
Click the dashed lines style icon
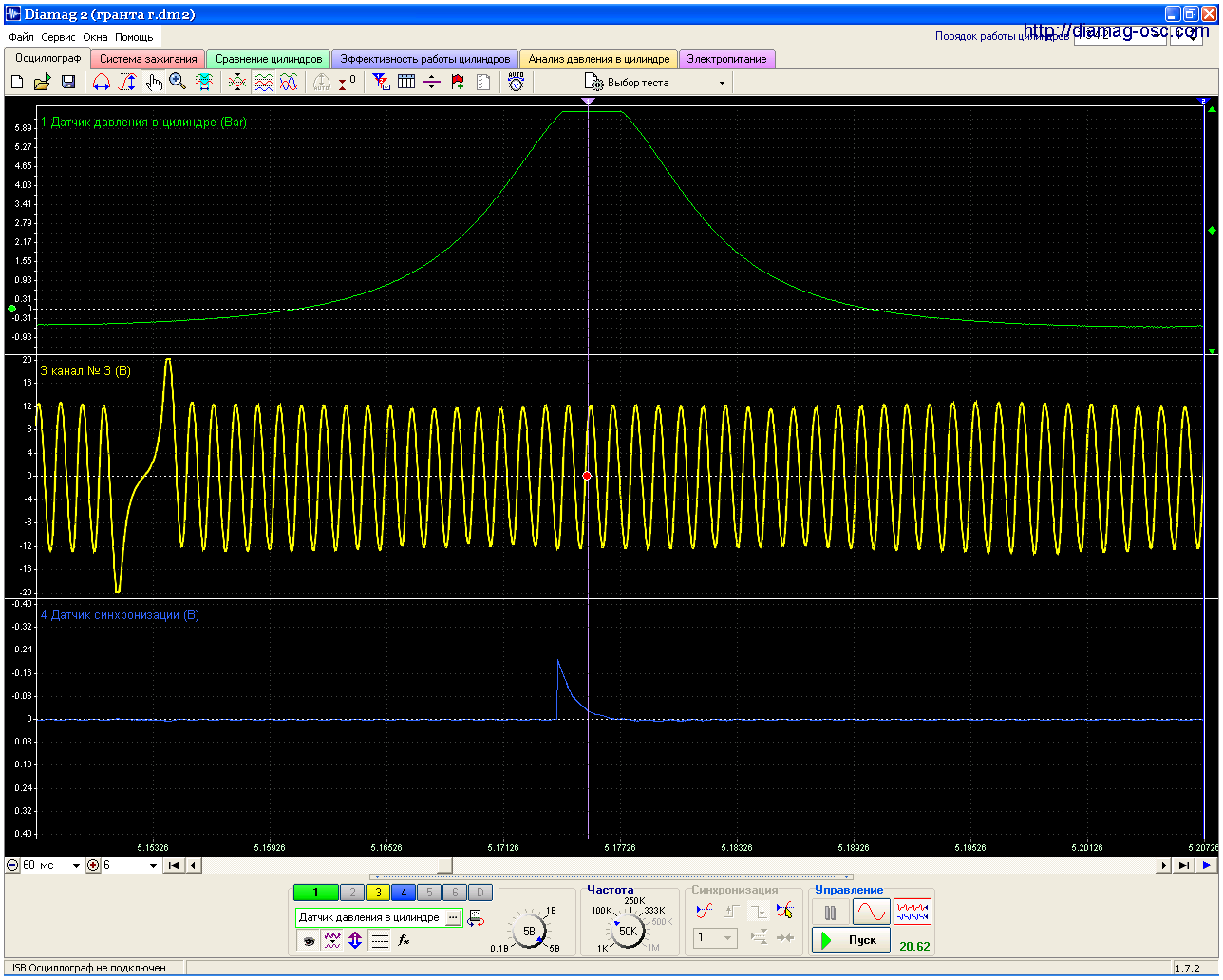[x=380, y=941]
